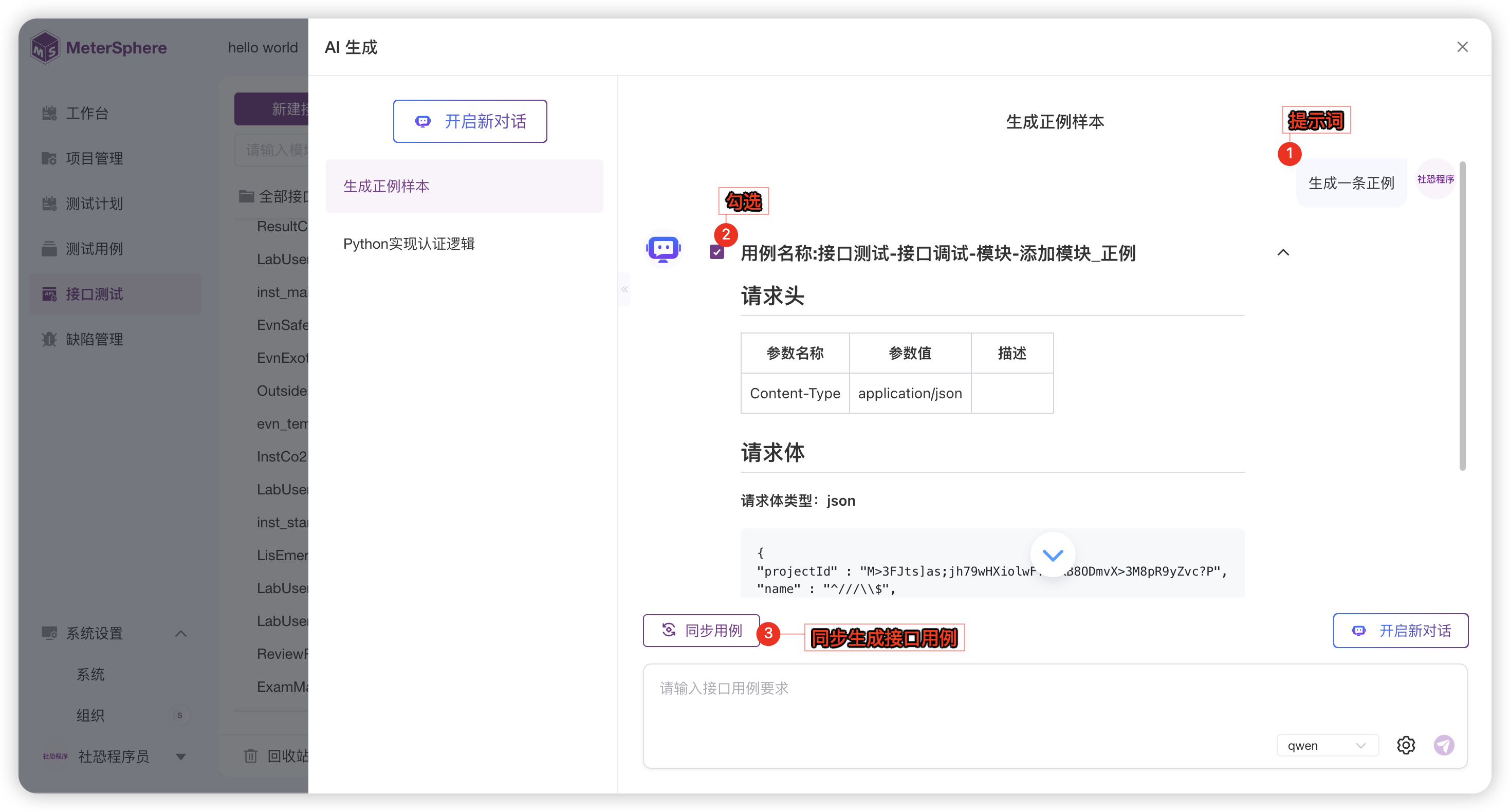Screen dimensions: 1510x812
Task: Click 开启新对话 button in left panel
Action: 470,121
